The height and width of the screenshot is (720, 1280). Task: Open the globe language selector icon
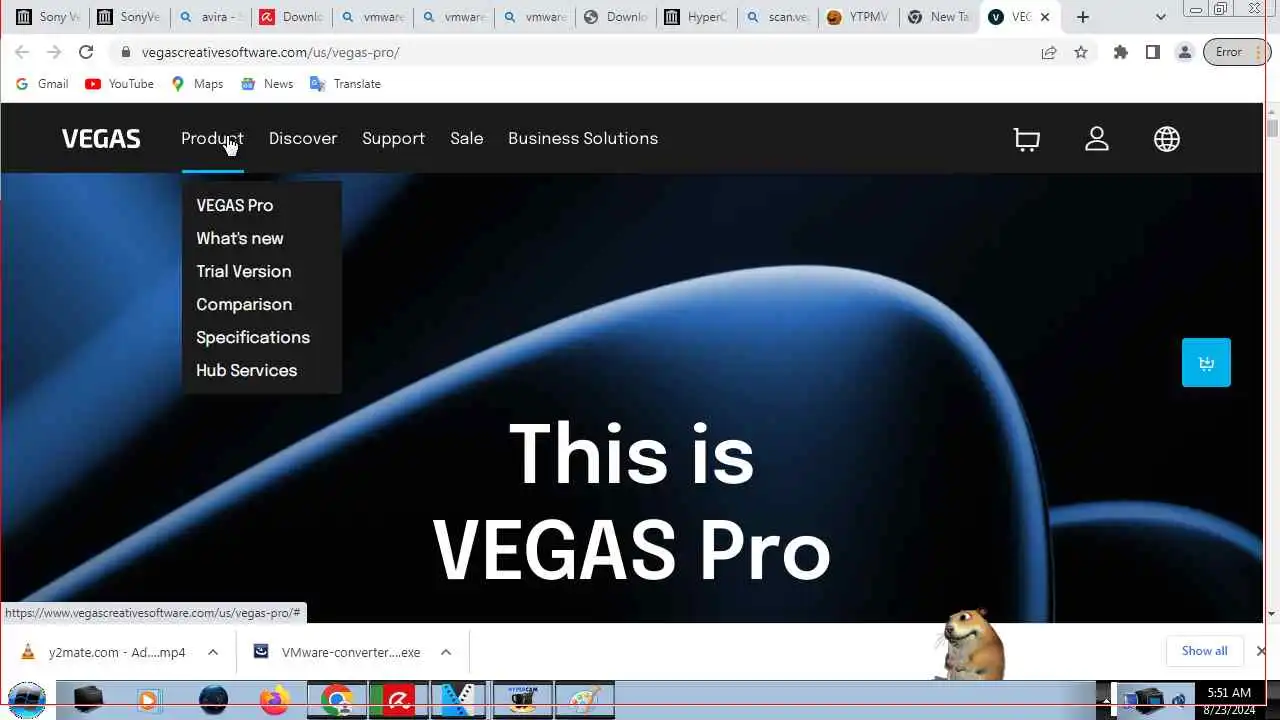[1167, 139]
